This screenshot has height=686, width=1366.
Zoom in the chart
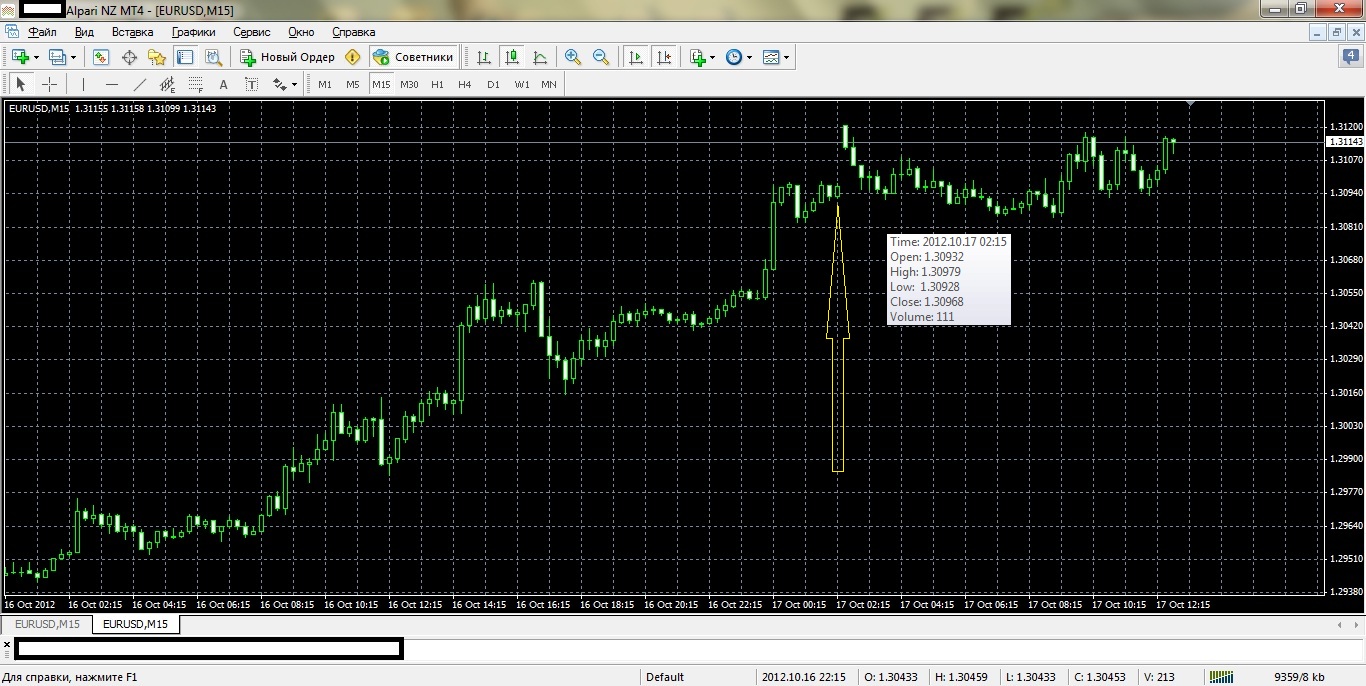point(573,57)
